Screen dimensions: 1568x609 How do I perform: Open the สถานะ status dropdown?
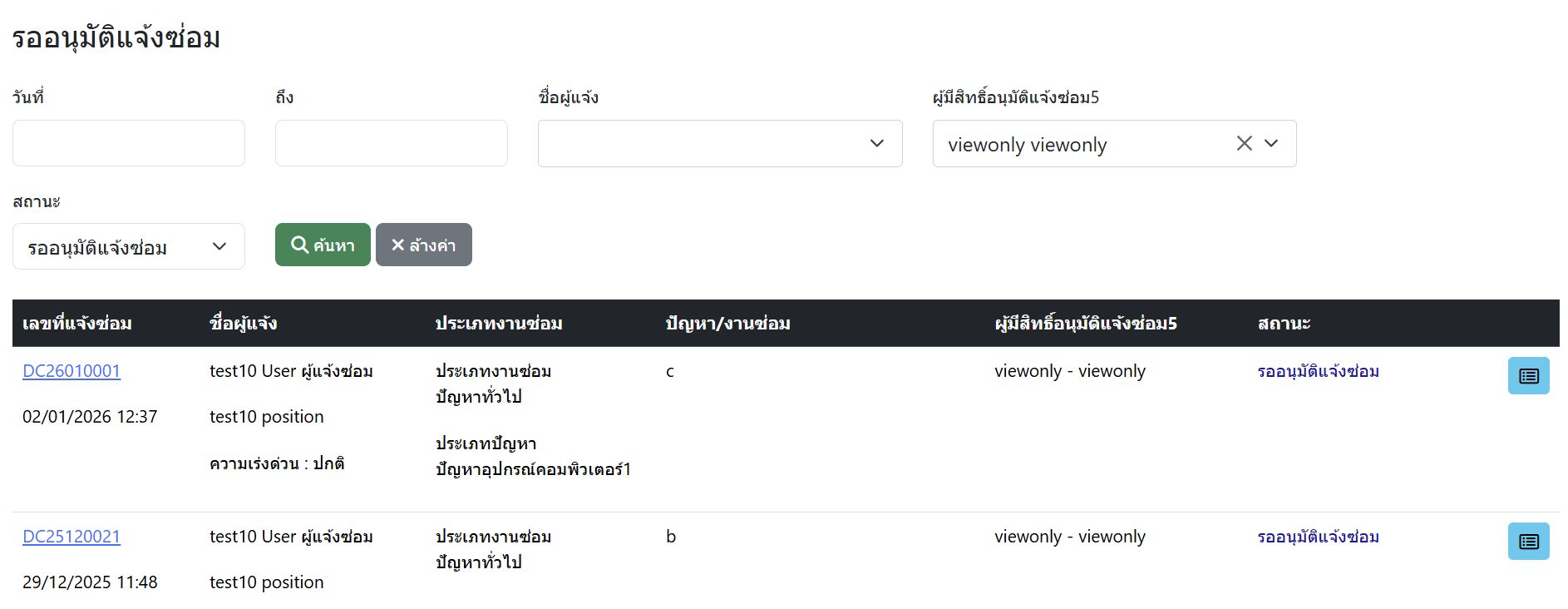coord(128,246)
